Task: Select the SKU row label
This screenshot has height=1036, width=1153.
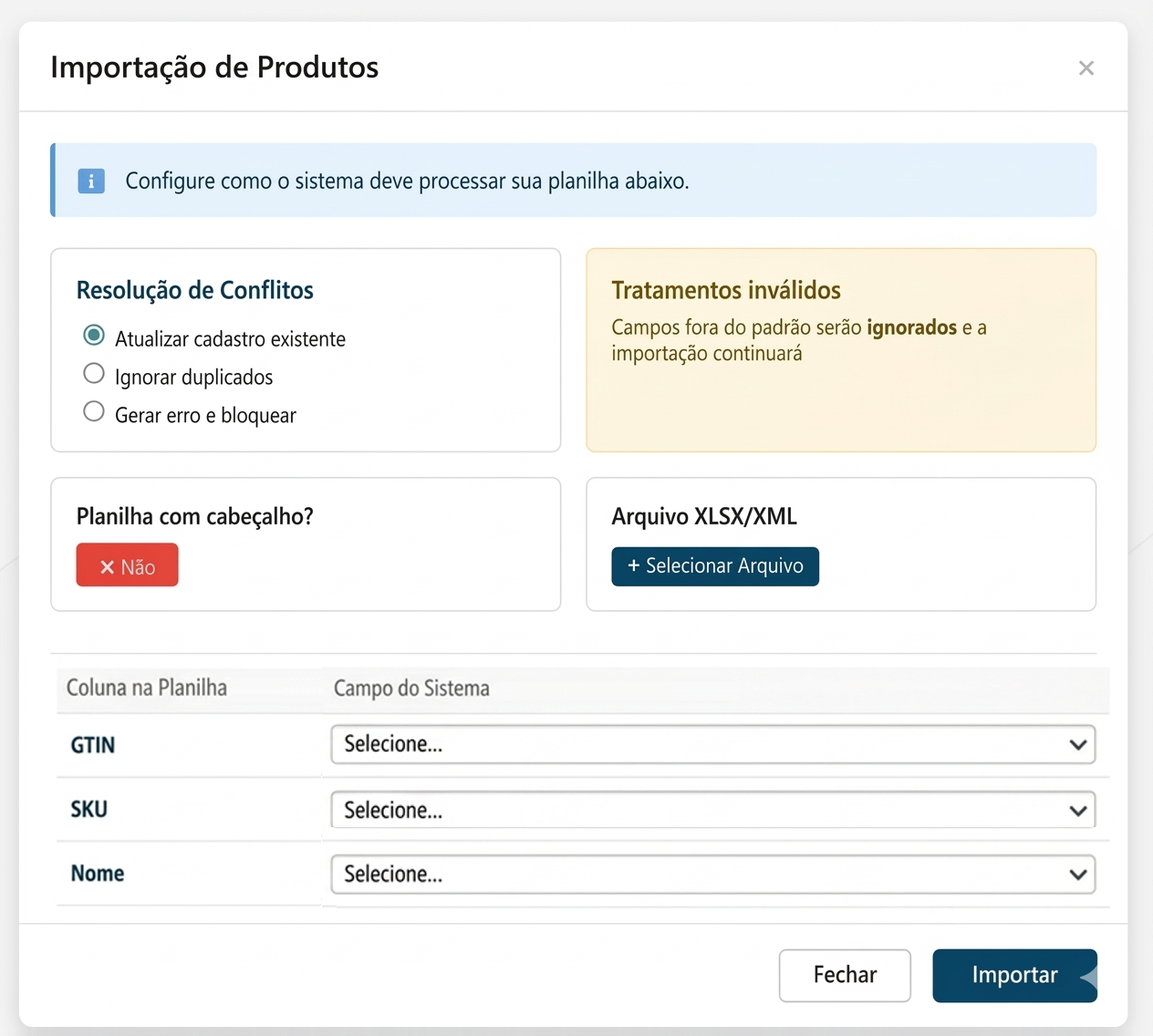Action: pos(89,810)
